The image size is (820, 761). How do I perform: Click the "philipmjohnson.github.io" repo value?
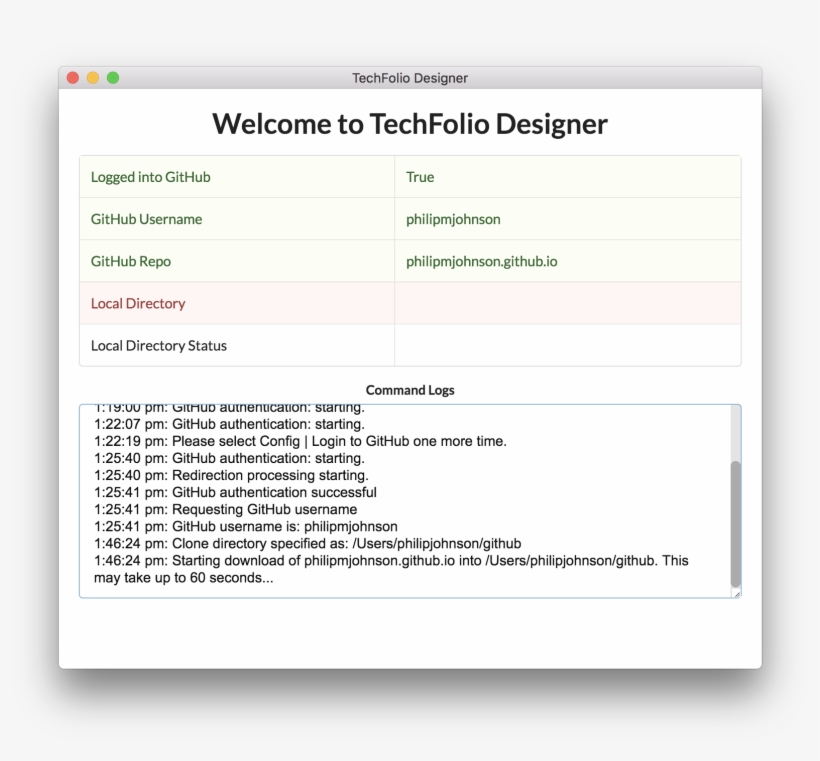pos(482,261)
